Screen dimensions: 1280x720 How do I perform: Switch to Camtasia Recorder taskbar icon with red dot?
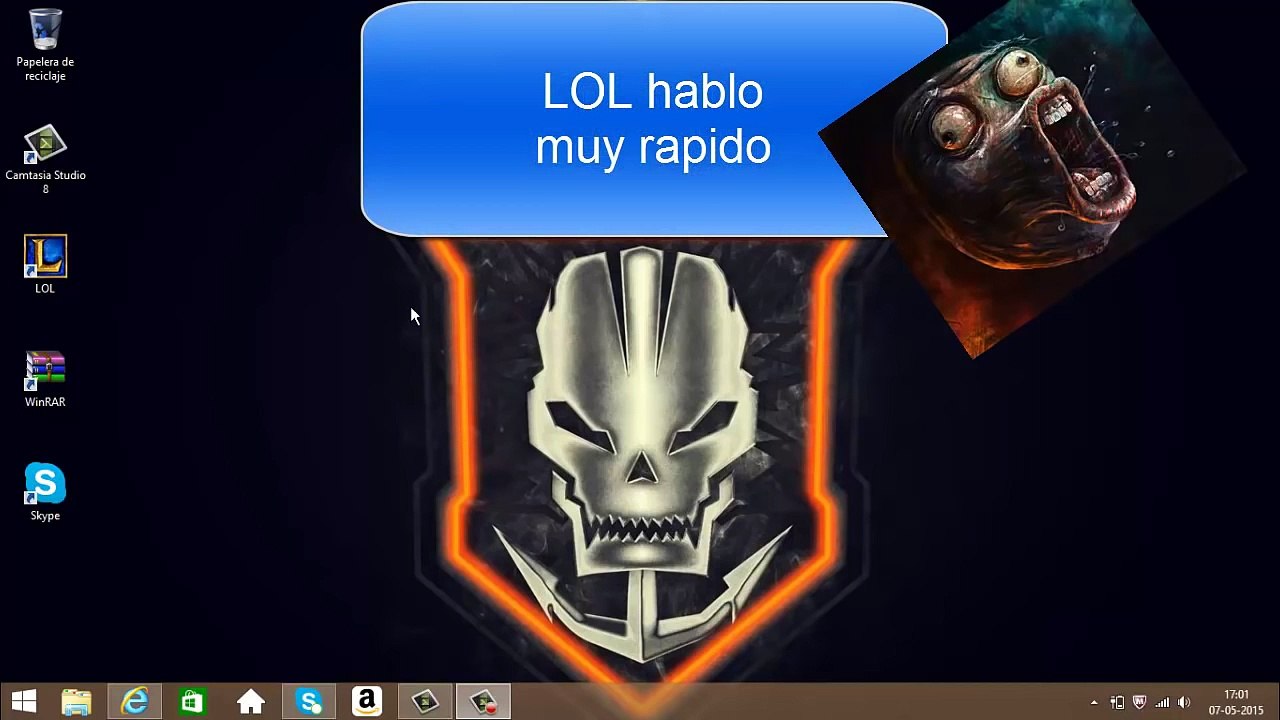click(484, 702)
